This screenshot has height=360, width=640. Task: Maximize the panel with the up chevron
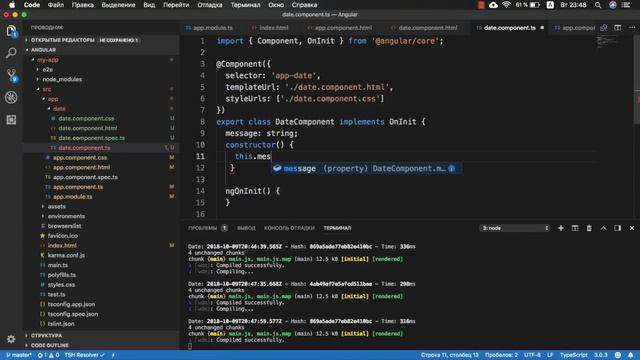tap(603, 228)
